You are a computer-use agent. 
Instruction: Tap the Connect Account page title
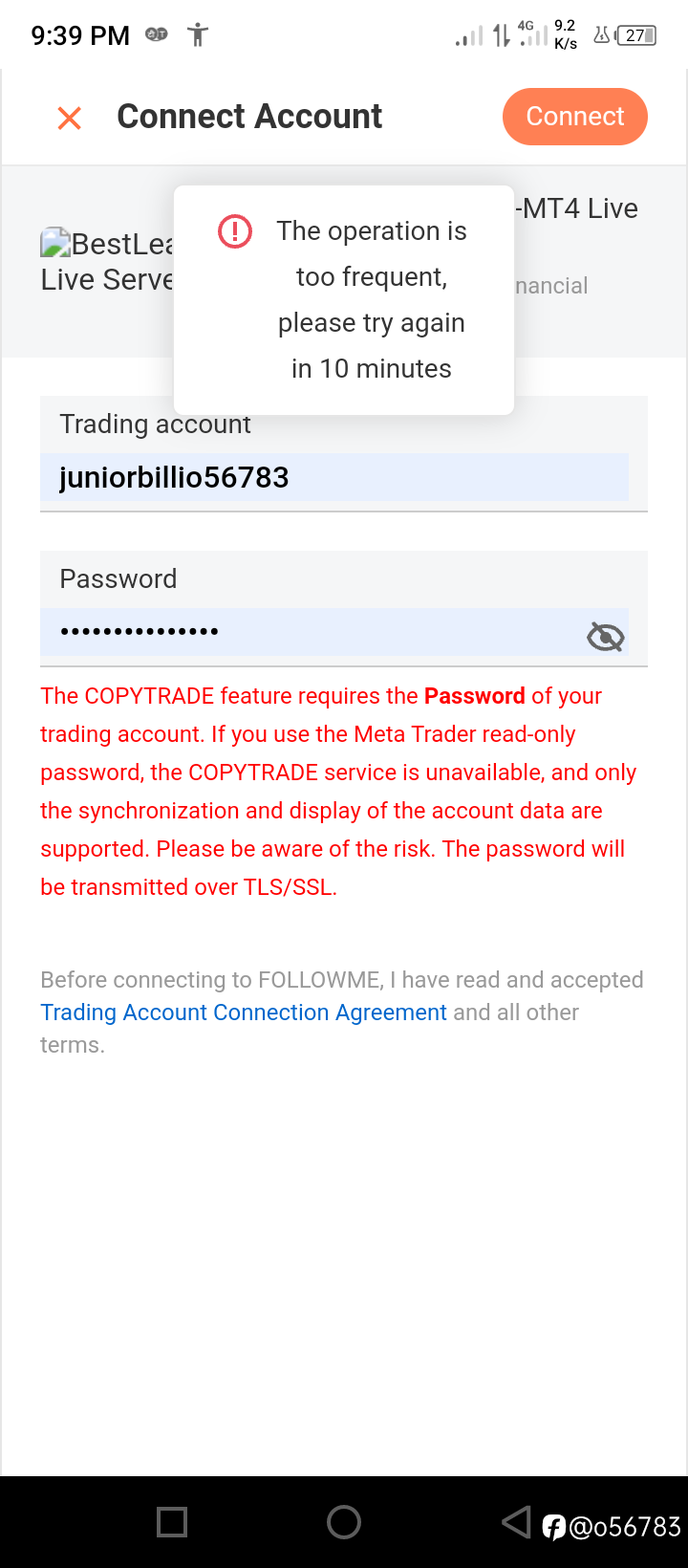point(249,117)
